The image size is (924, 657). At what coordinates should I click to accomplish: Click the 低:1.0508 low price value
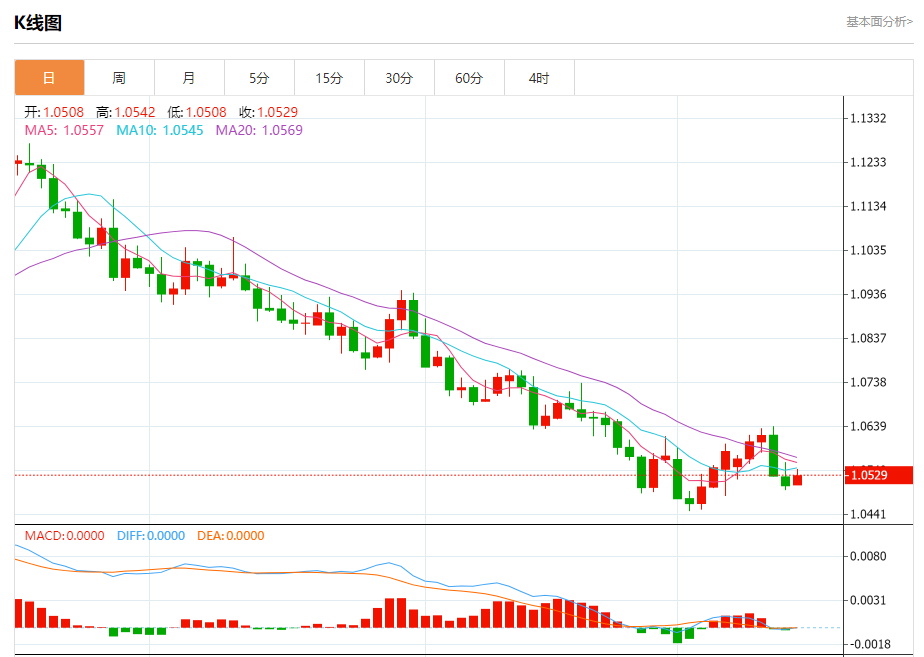tap(197, 112)
